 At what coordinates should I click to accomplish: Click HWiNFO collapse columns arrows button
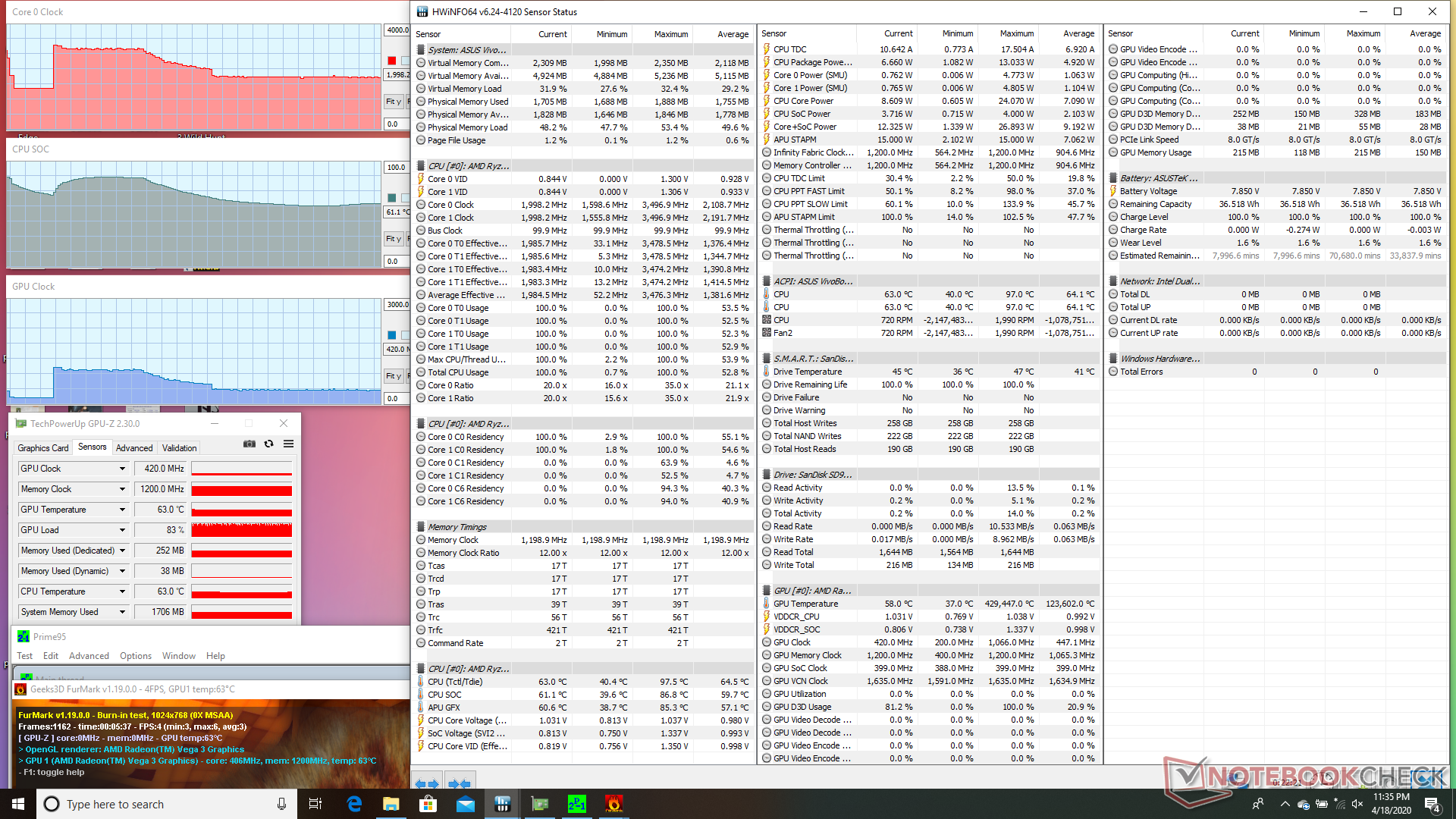pos(459,783)
